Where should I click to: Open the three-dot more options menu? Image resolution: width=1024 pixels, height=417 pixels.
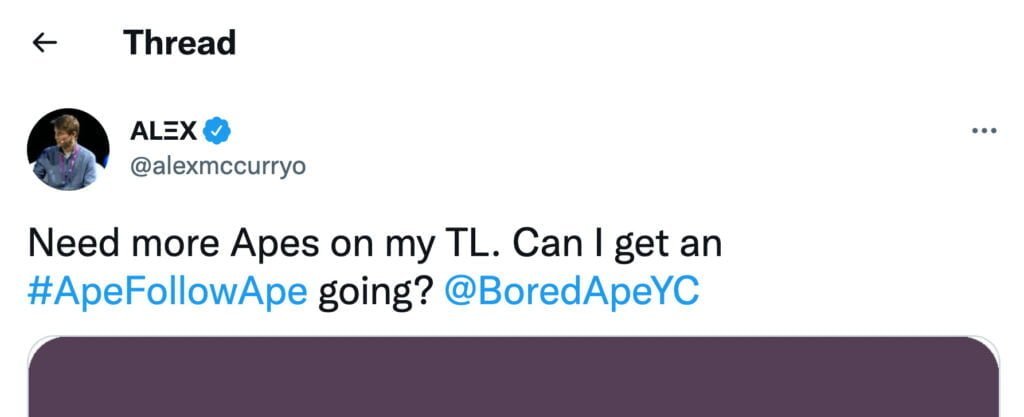pos(984,131)
